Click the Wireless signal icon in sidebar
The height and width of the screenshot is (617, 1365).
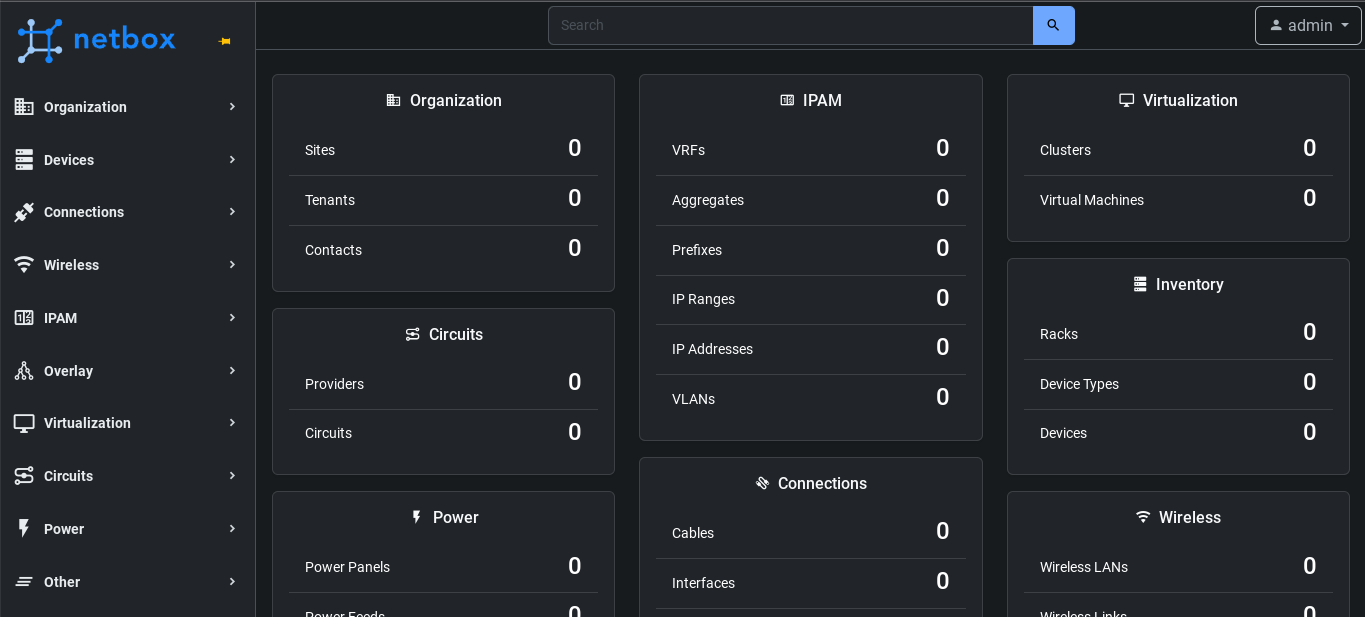(x=24, y=265)
